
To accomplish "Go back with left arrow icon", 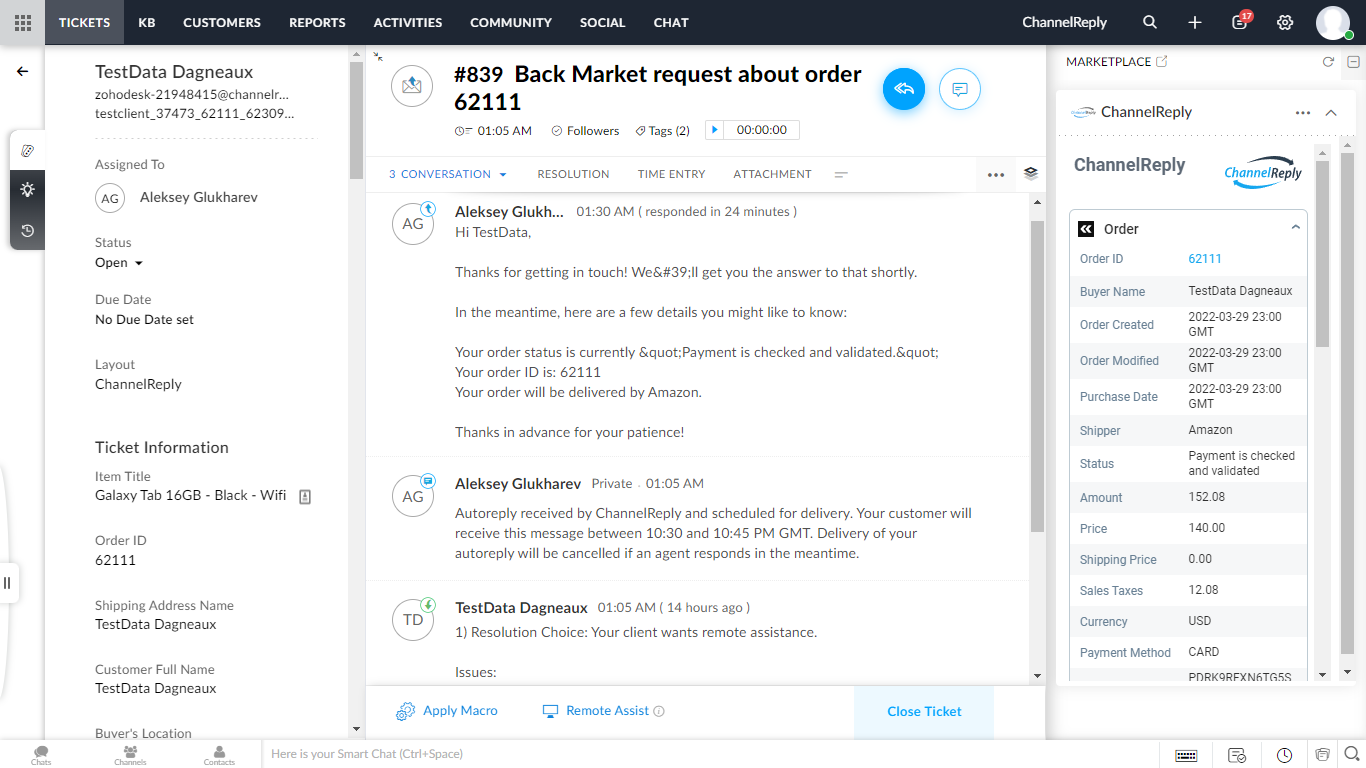I will (x=22, y=71).
